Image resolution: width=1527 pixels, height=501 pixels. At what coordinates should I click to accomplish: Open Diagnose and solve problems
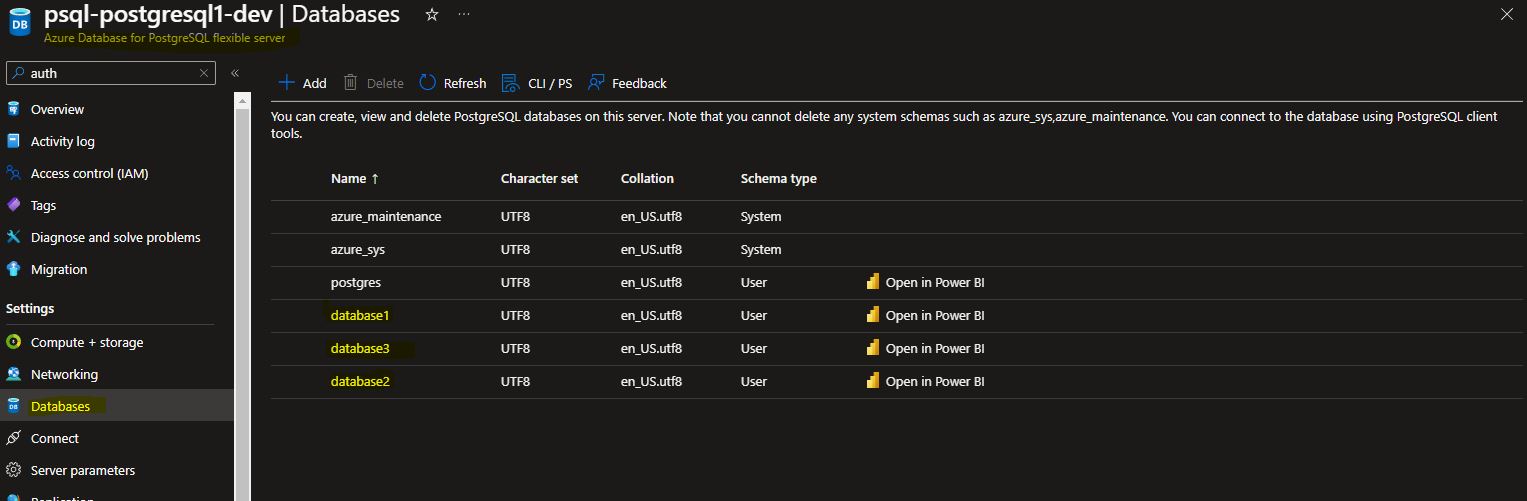[116, 237]
